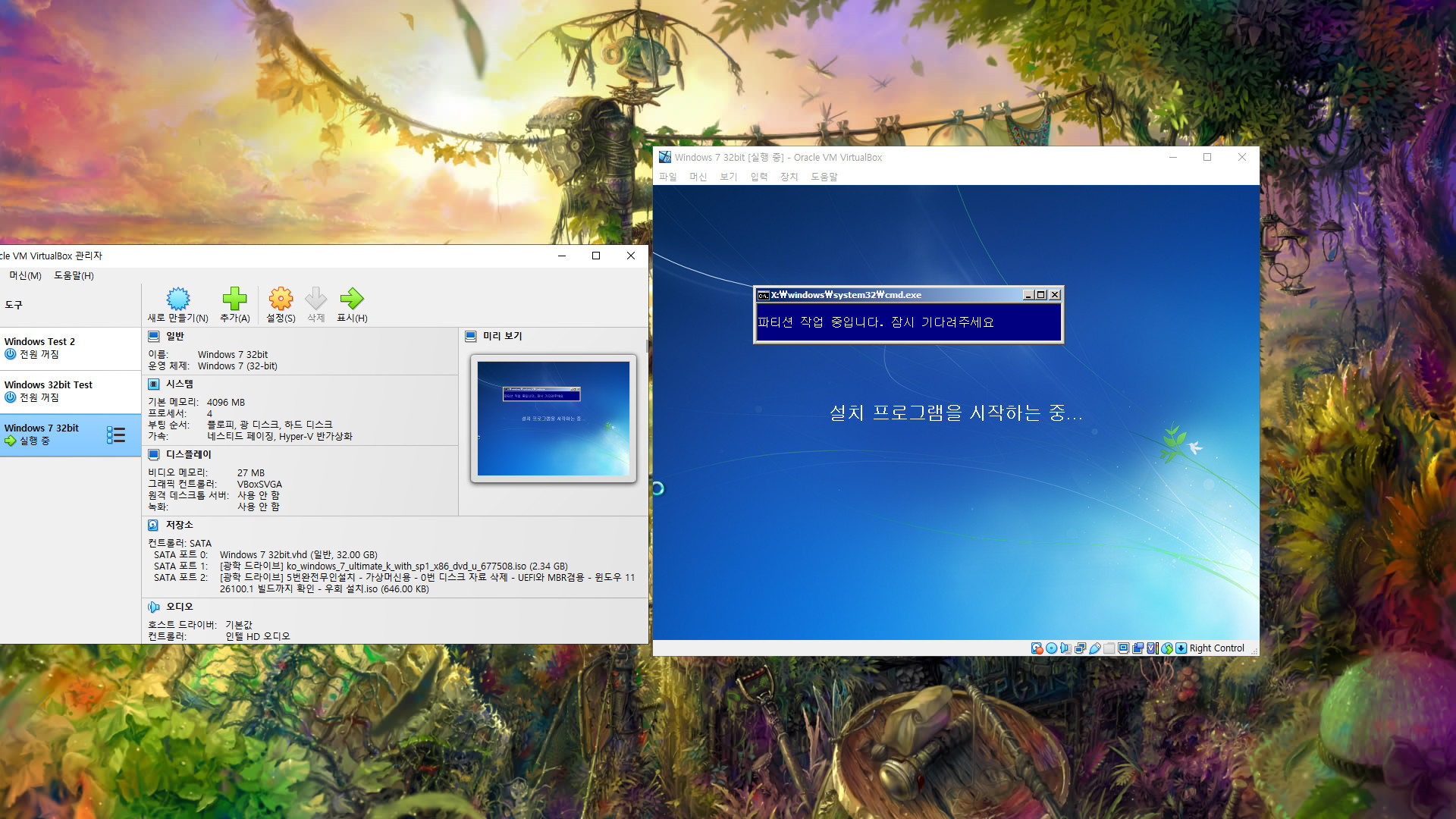The width and height of the screenshot is (1456, 819).
Task: Click the Audio (오디오) section speaker icon
Action: (153, 607)
